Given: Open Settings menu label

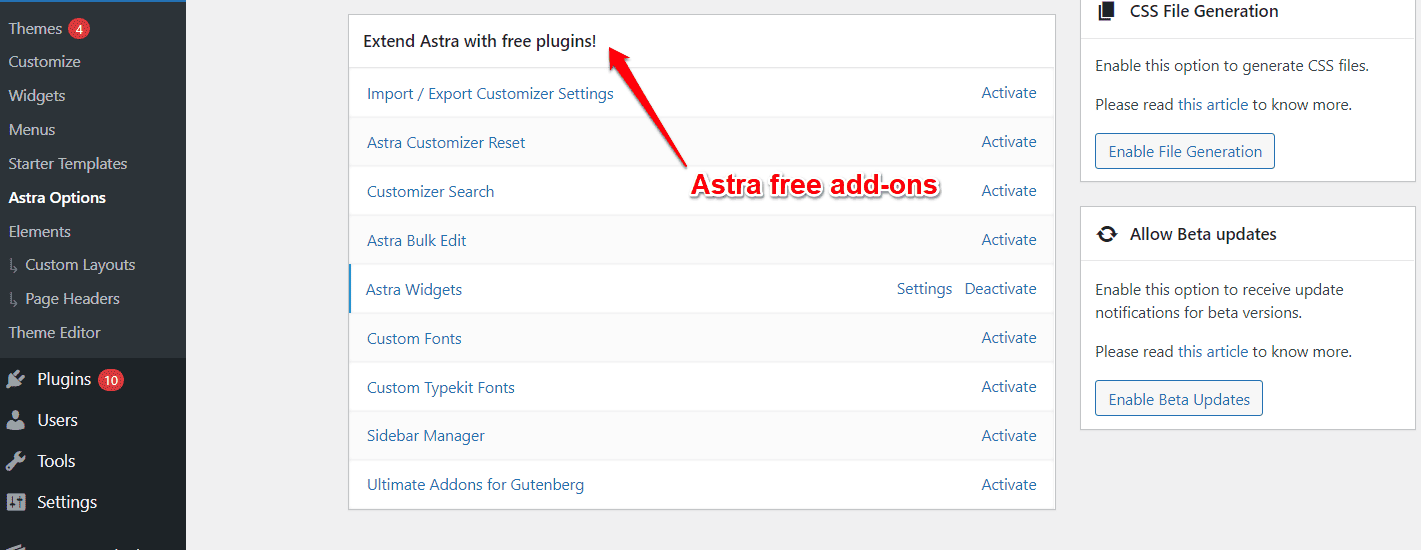Looking at the screenshot, I should pos(67,503).
